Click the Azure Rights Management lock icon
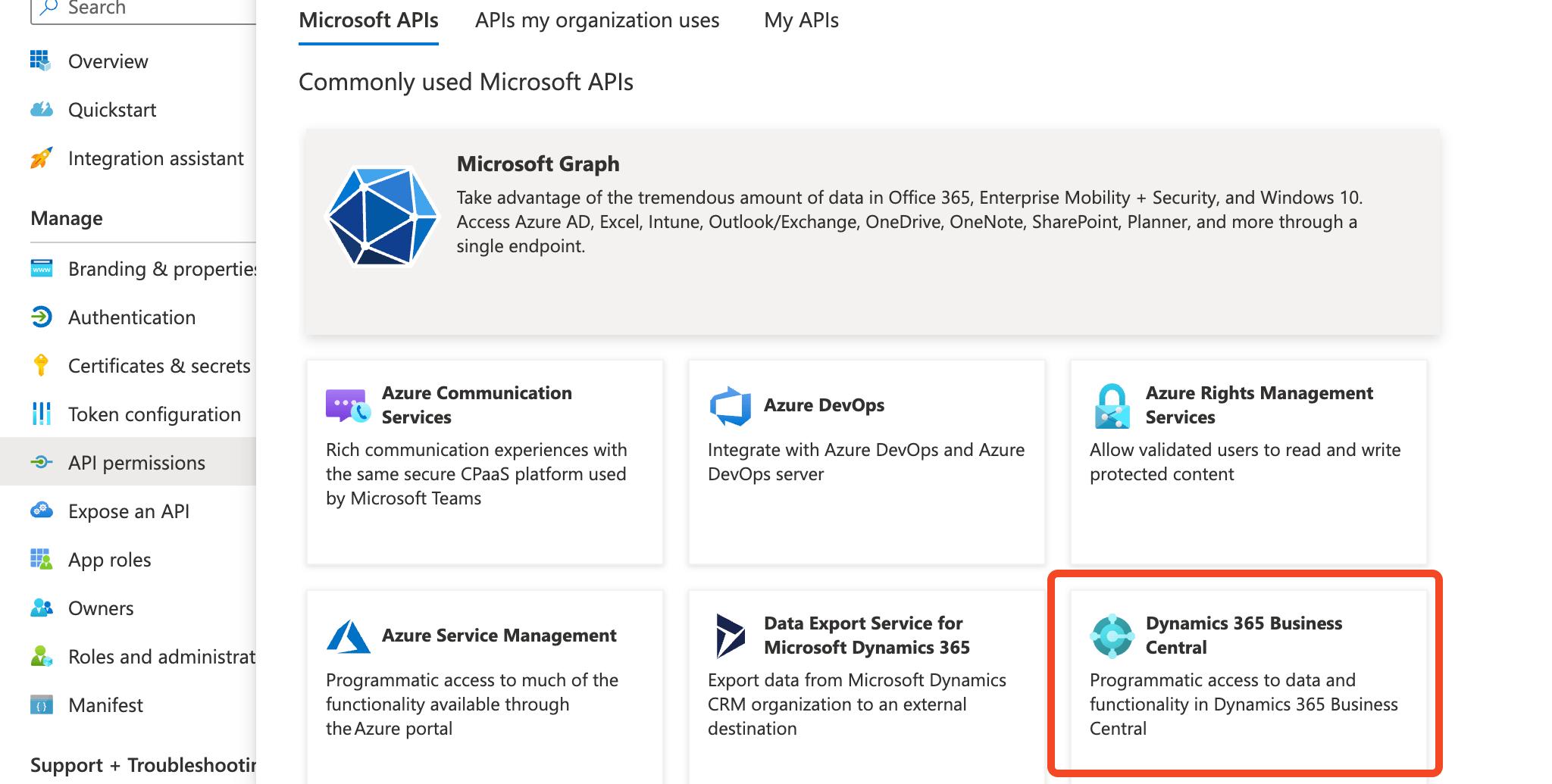The width and height of the screenshot is (1552, 784). click(x=1112, y=405)
